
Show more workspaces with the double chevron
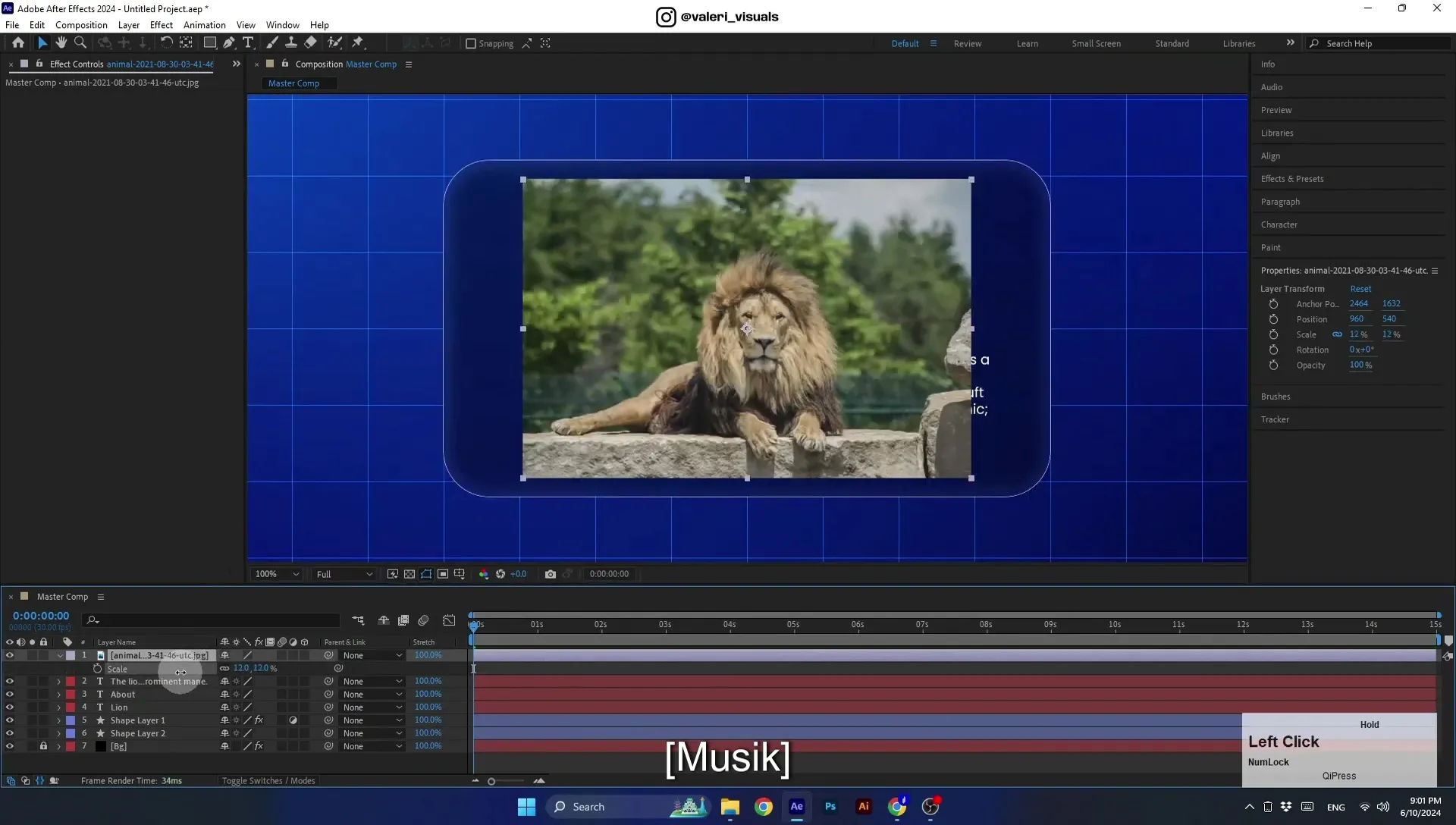click(1290, 43)
